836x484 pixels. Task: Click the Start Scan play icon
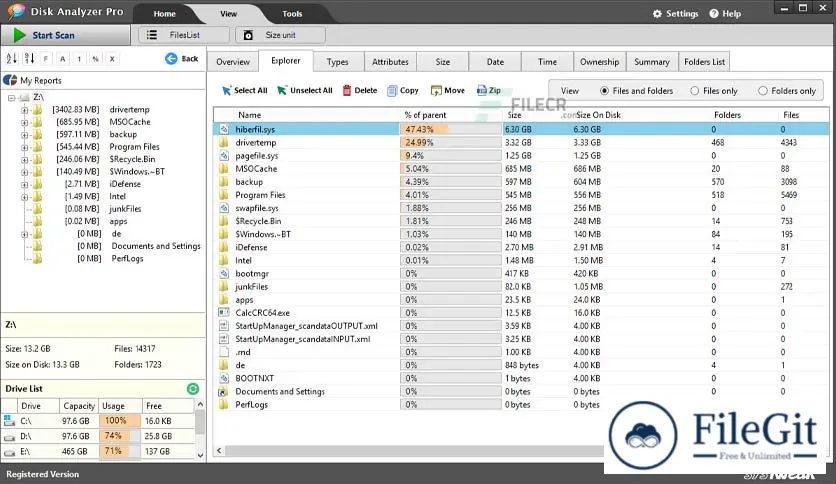20,35
